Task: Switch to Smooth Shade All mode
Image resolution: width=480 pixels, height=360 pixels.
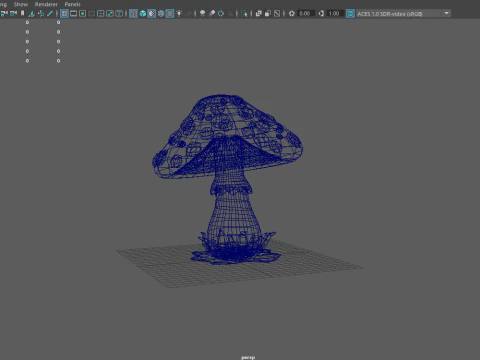Action: (143, 13)
